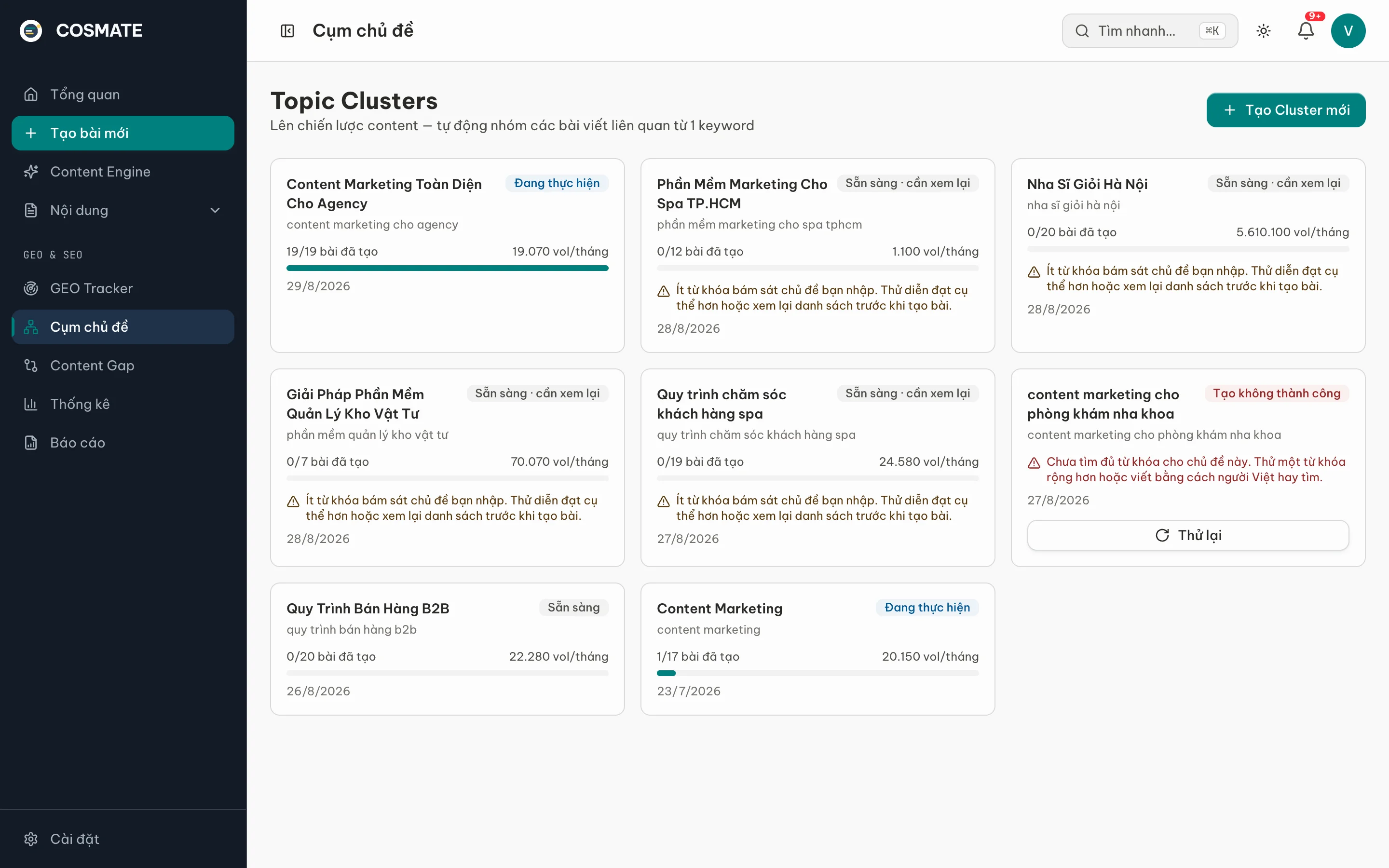Switch theme with the sun icon
1389x868 pixels.
click(1263, 31)
